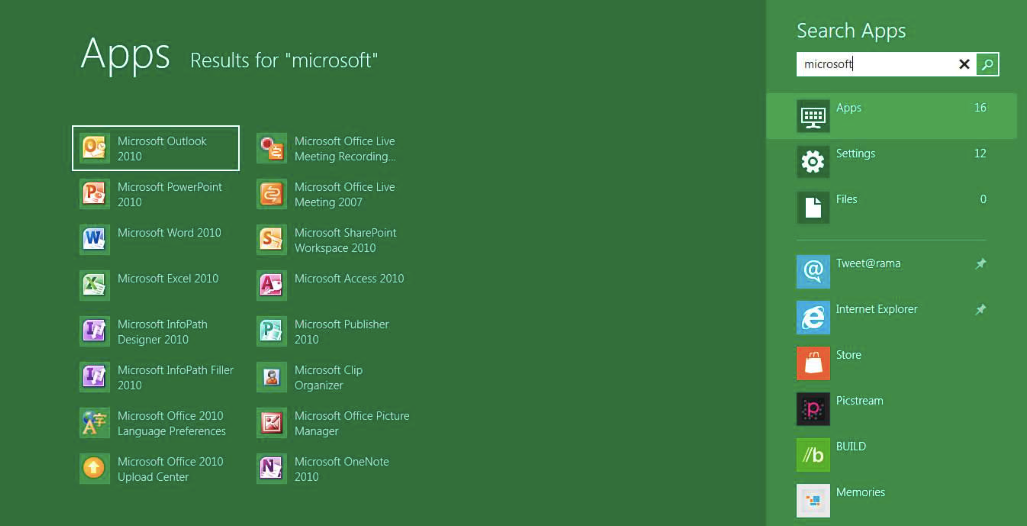Screen dimensions: 1027x526
Task: Select the InfoPath Filler 2010 icon
Action: (94, 377)
